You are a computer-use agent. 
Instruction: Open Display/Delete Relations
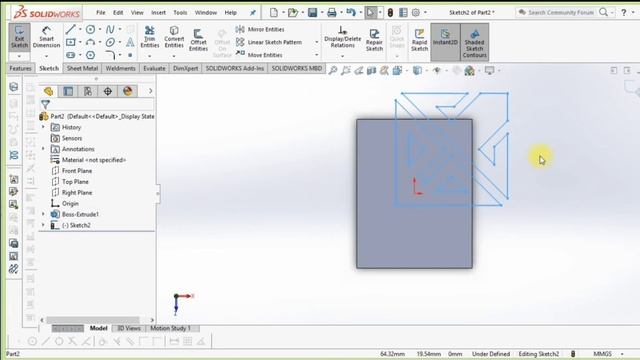(x=342, y=37)
